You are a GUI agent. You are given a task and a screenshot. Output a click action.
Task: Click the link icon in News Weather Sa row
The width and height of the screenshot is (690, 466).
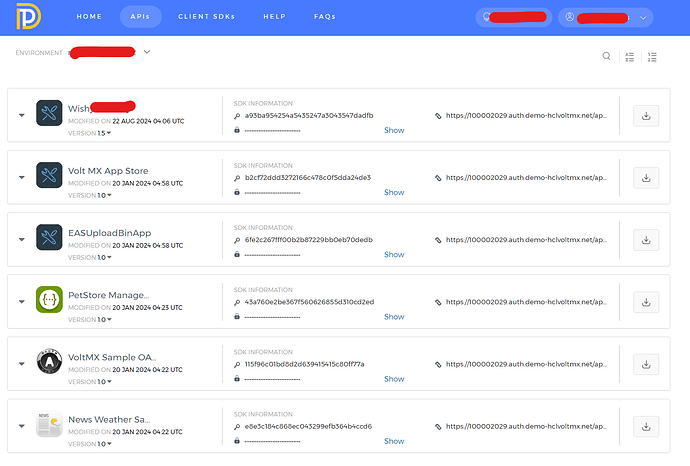click(438, 427)
